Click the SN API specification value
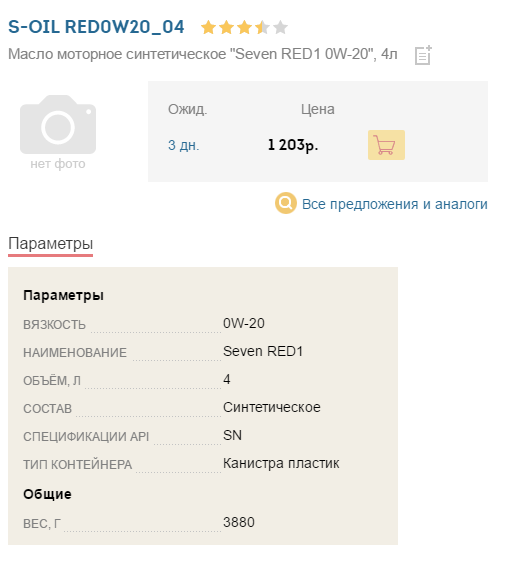Viewport: 511px width, 578px height. click(232, 435)
